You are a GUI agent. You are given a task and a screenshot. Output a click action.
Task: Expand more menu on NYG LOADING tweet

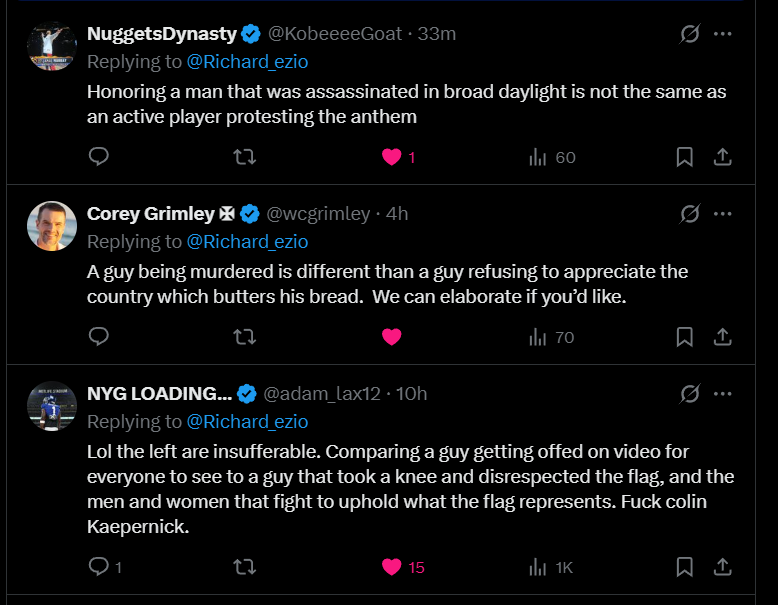tap(723, 394)
